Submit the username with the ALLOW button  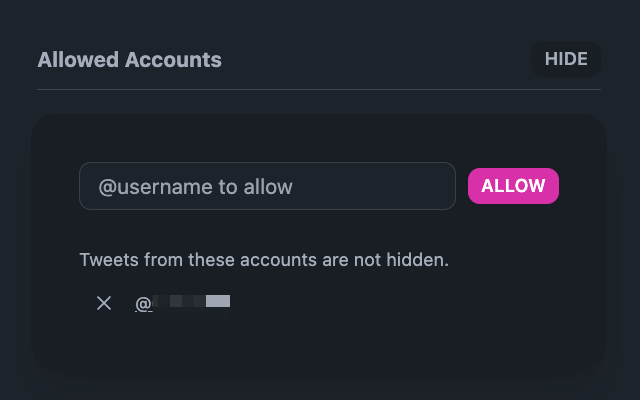(513, 186)
